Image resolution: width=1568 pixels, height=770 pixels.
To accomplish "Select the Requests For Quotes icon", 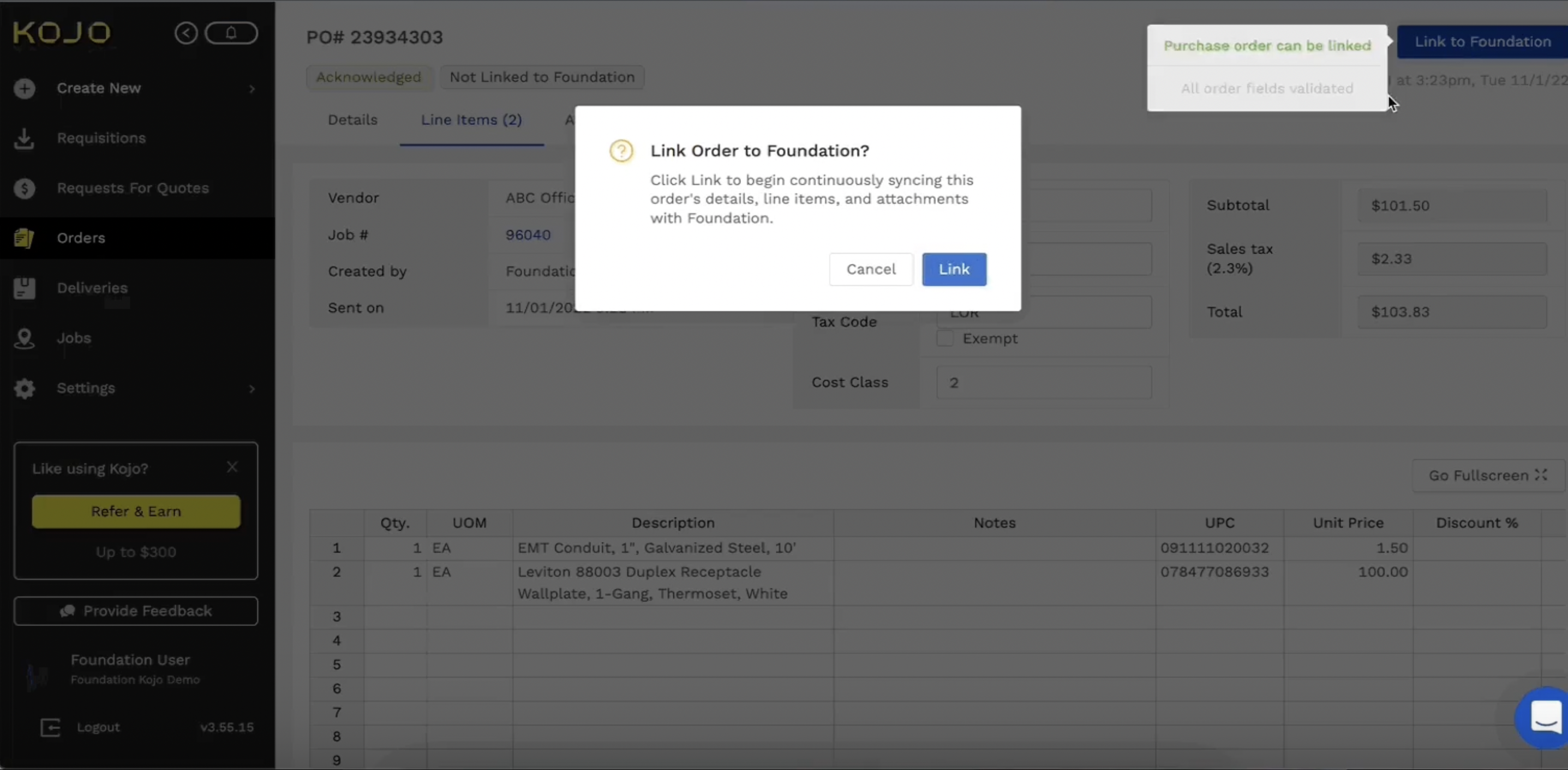I will pyautogui.click(x=24, y=188).
